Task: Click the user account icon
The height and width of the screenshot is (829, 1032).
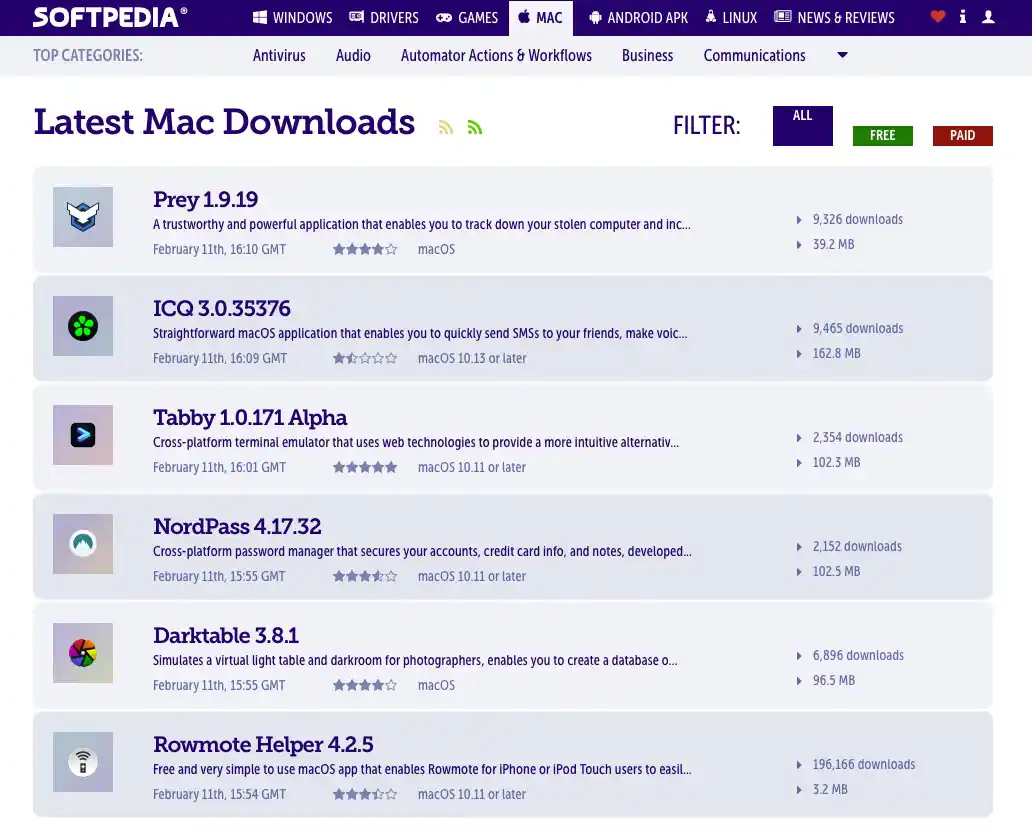Action: (x=988, y=17)
